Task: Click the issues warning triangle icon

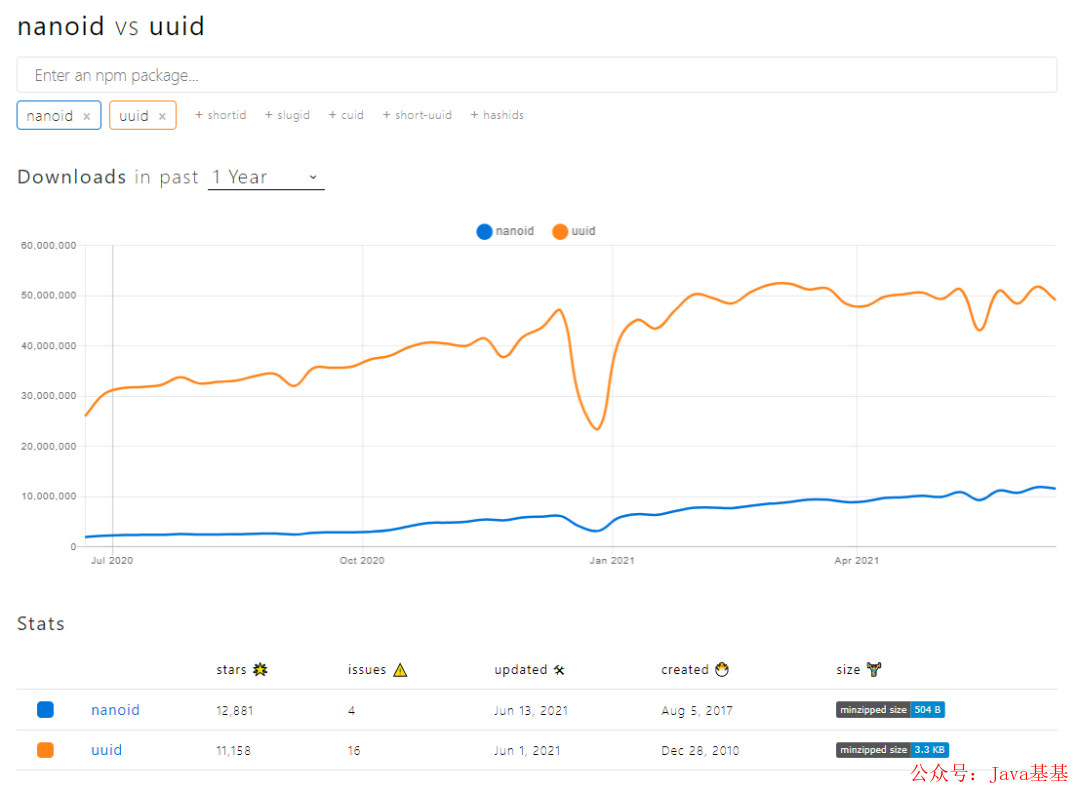Action: 400,670
